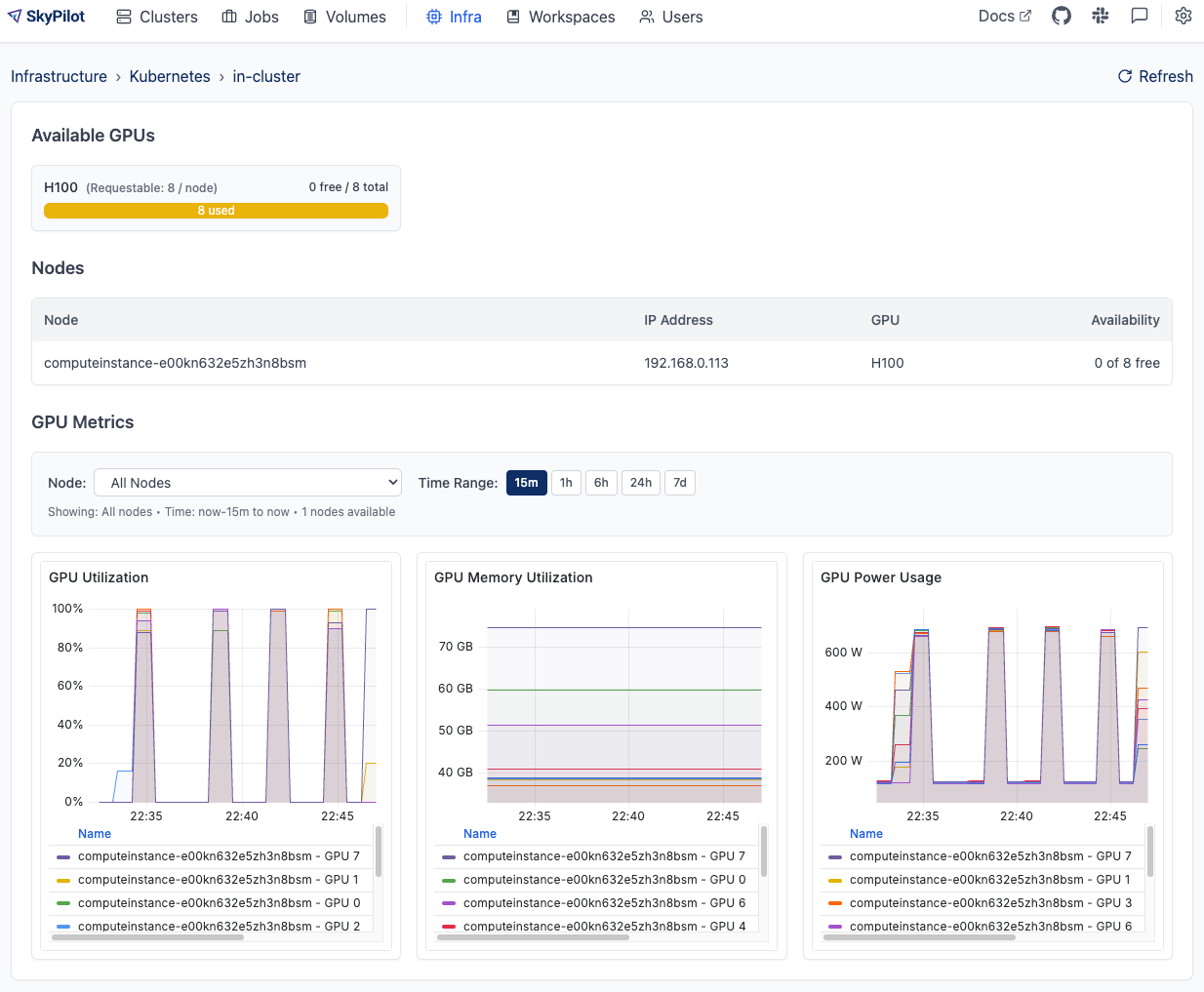Open Docs external link
This screenshot has width=1204, height=992.
pos(1004,17)
